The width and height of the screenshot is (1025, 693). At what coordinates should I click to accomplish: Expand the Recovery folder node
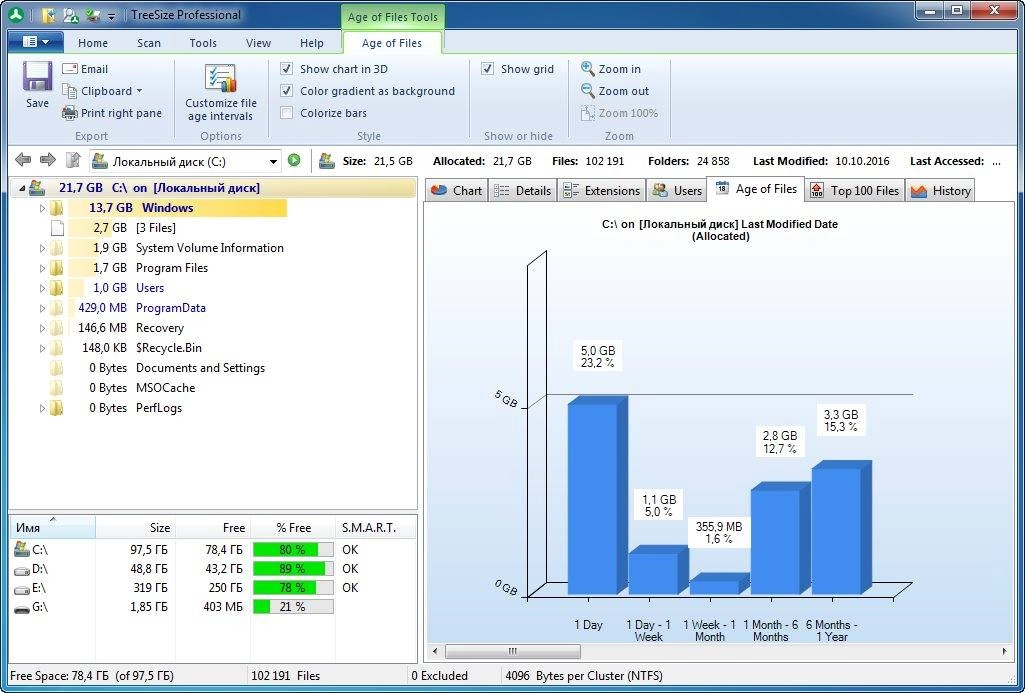coord(42,328)
